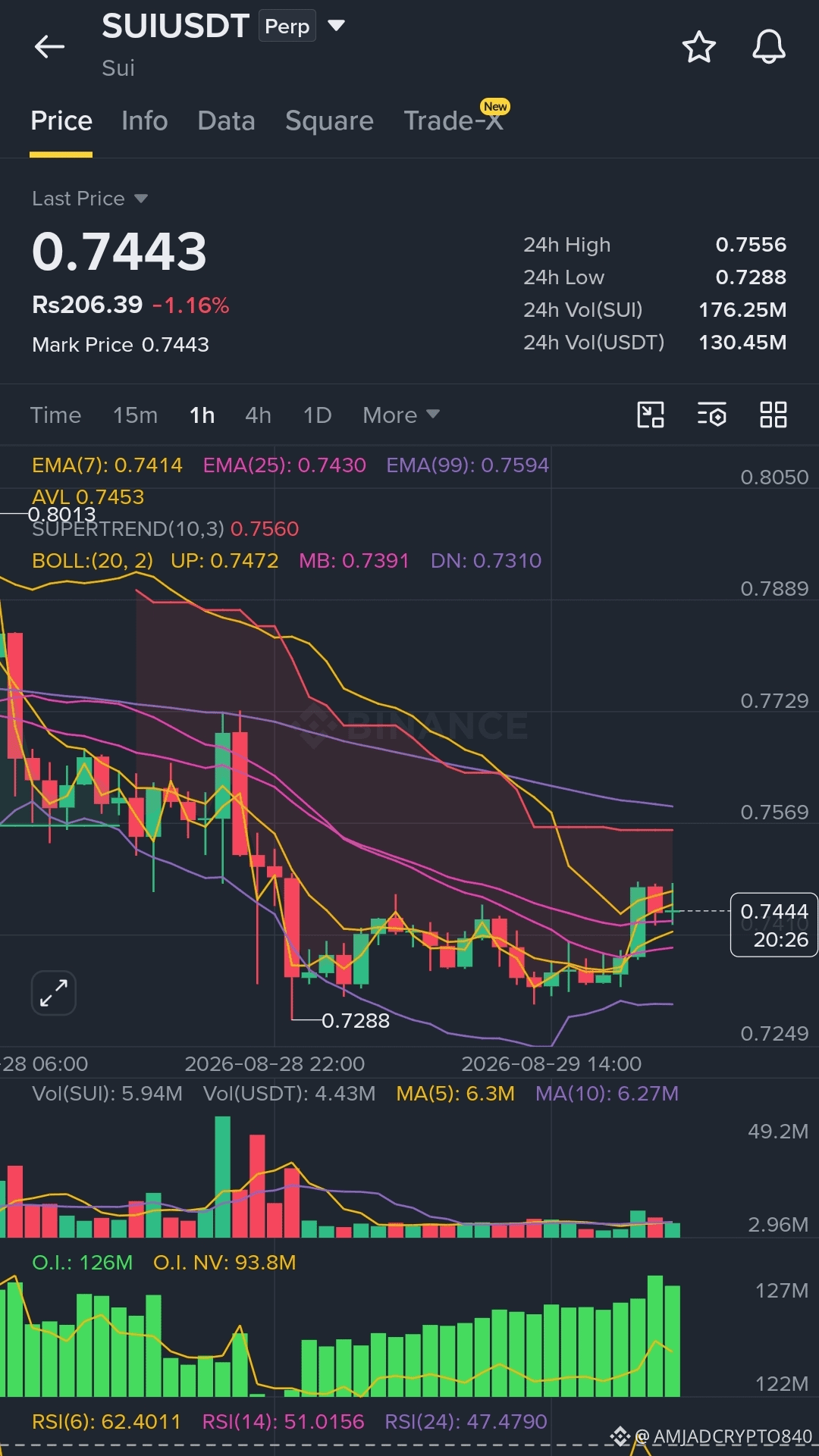Tap the O.I. NV: 93.8M label
819x1456 pixels.
(224, 1263)
